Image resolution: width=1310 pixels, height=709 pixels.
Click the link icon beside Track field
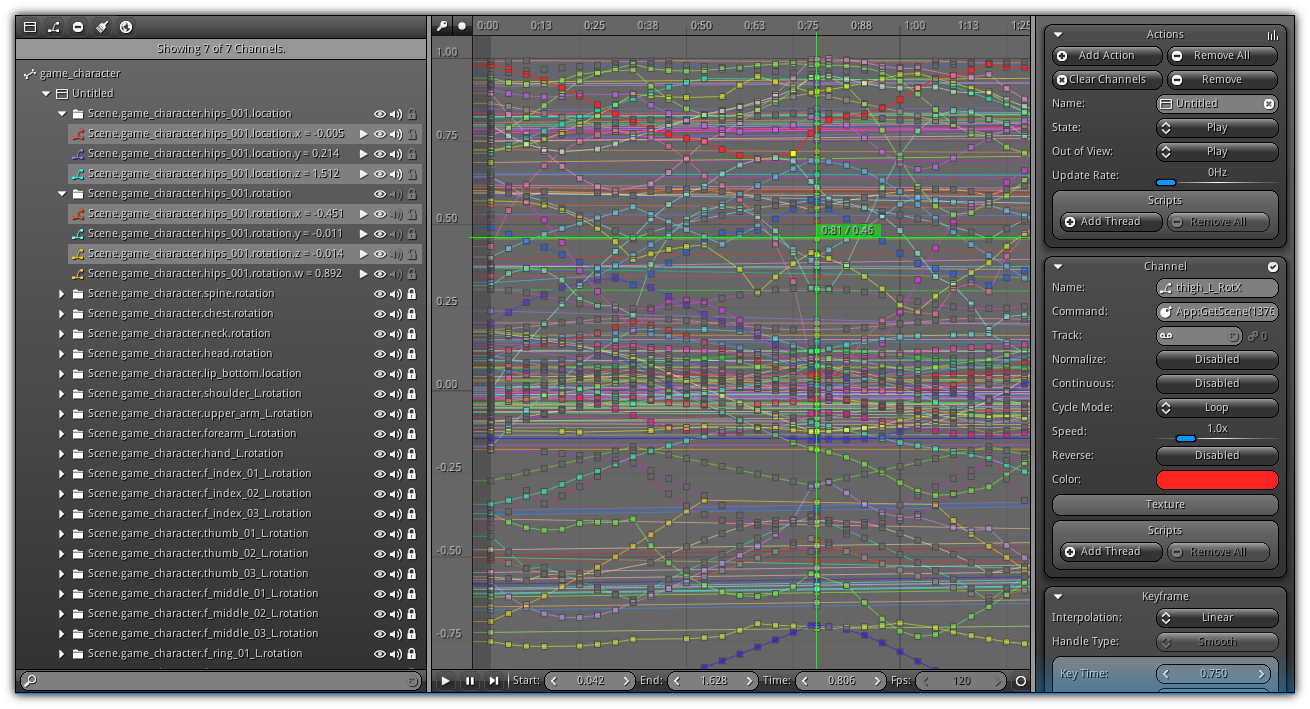[1253, 336]
